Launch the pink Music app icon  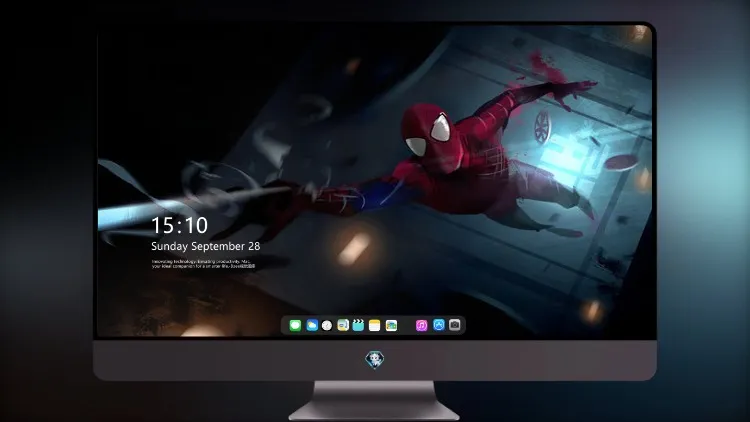tap(421, 325)
